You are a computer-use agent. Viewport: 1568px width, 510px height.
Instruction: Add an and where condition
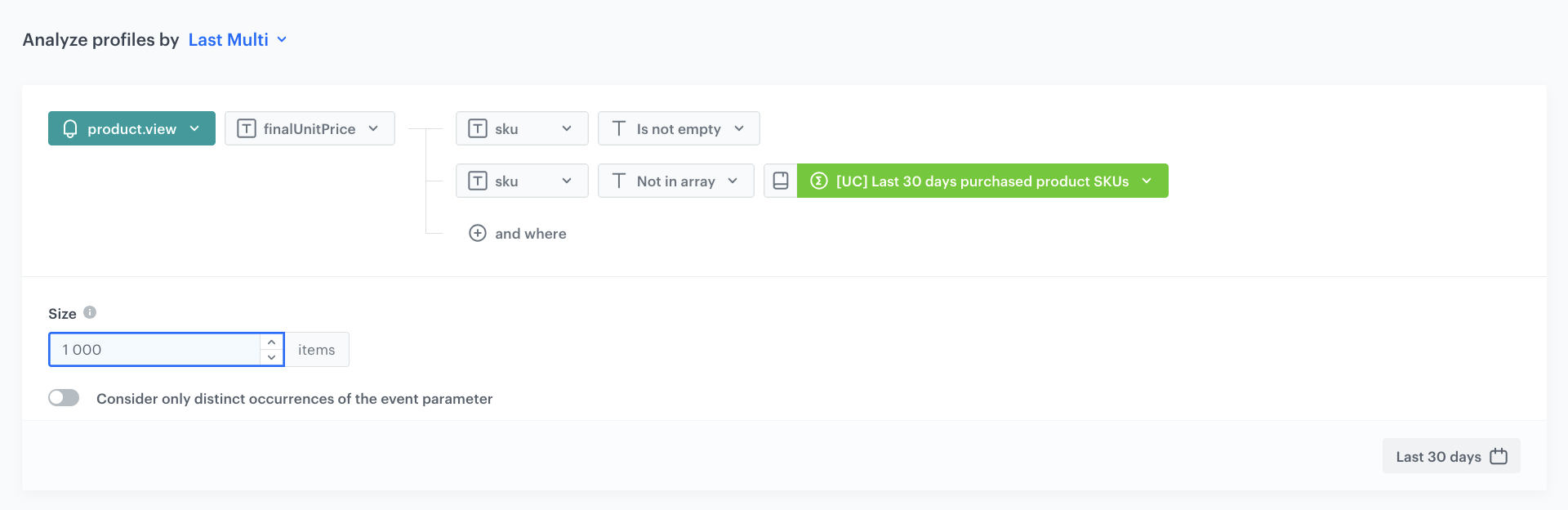pyautogui.click(x=518, y=233)
